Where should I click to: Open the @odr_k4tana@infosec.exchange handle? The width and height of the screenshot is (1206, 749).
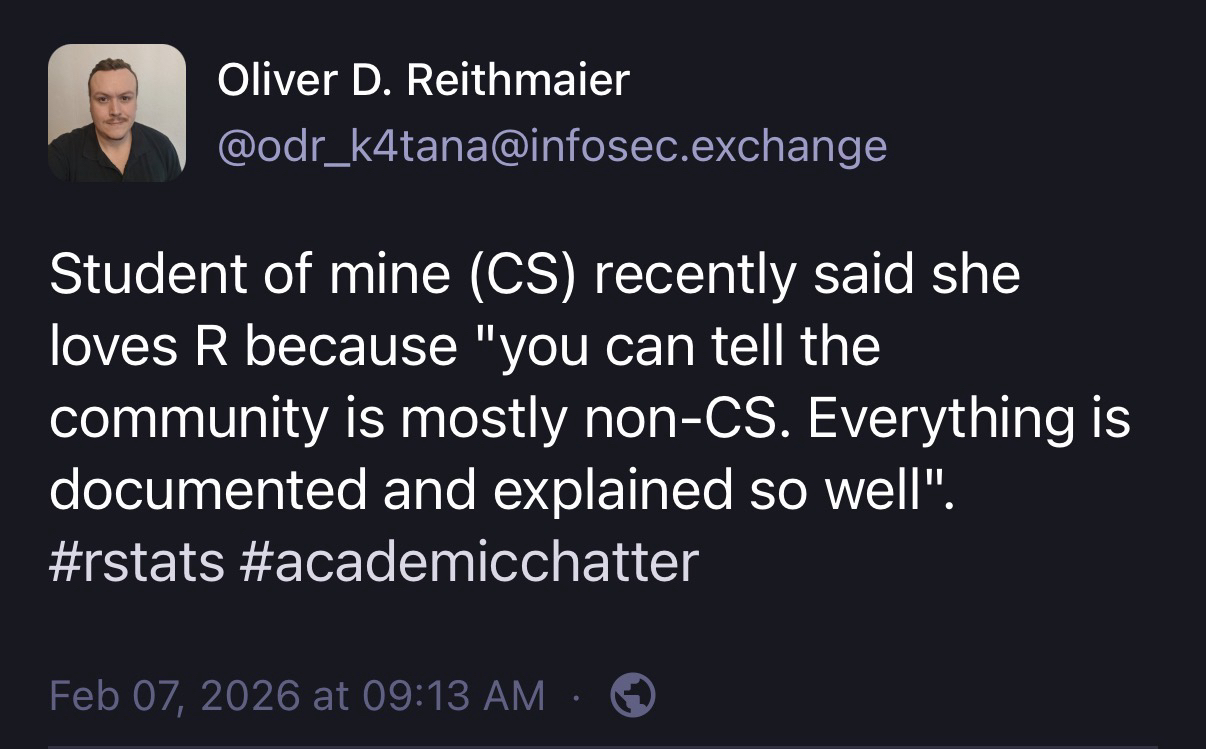551,146
